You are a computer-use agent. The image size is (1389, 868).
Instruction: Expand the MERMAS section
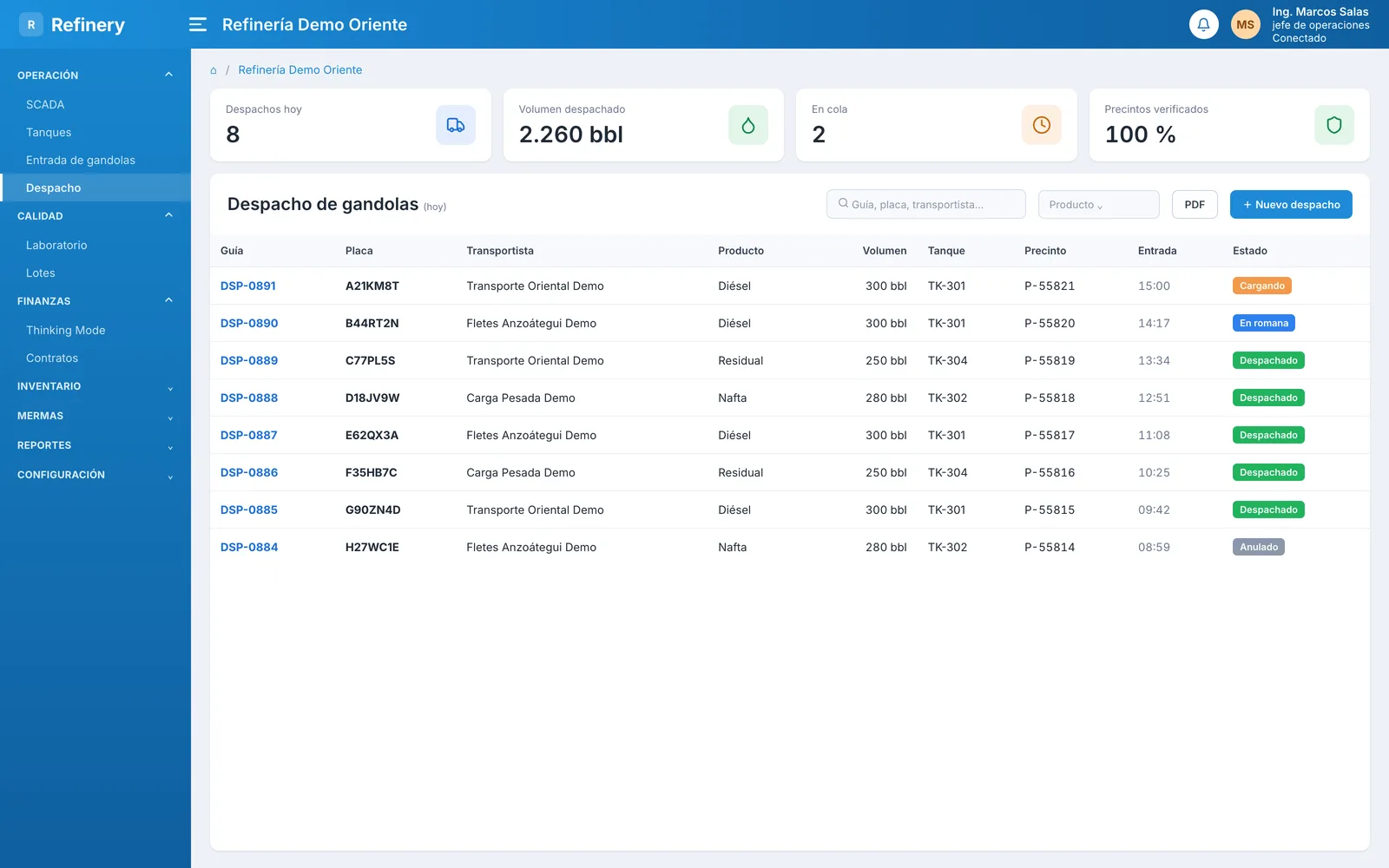click(x=95, y=416)
